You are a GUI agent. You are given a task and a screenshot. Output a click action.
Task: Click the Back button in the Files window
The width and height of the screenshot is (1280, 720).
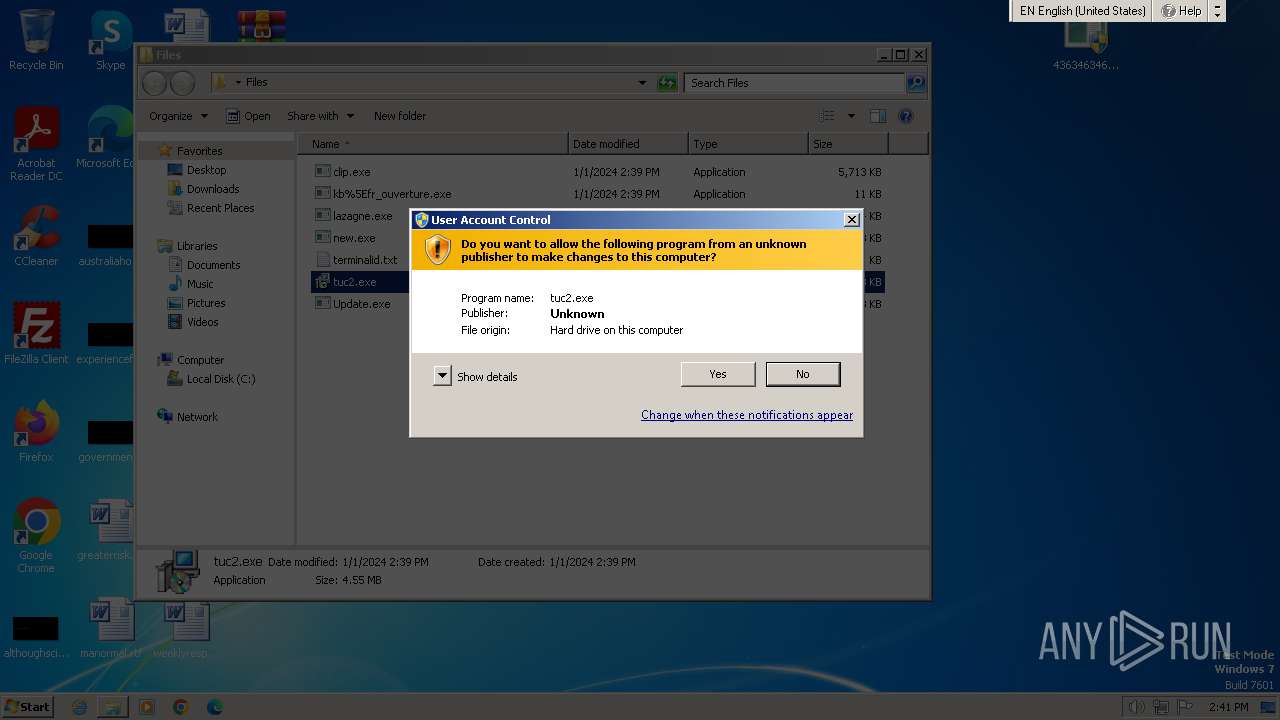pyautogui.click(x=154, y=83)
